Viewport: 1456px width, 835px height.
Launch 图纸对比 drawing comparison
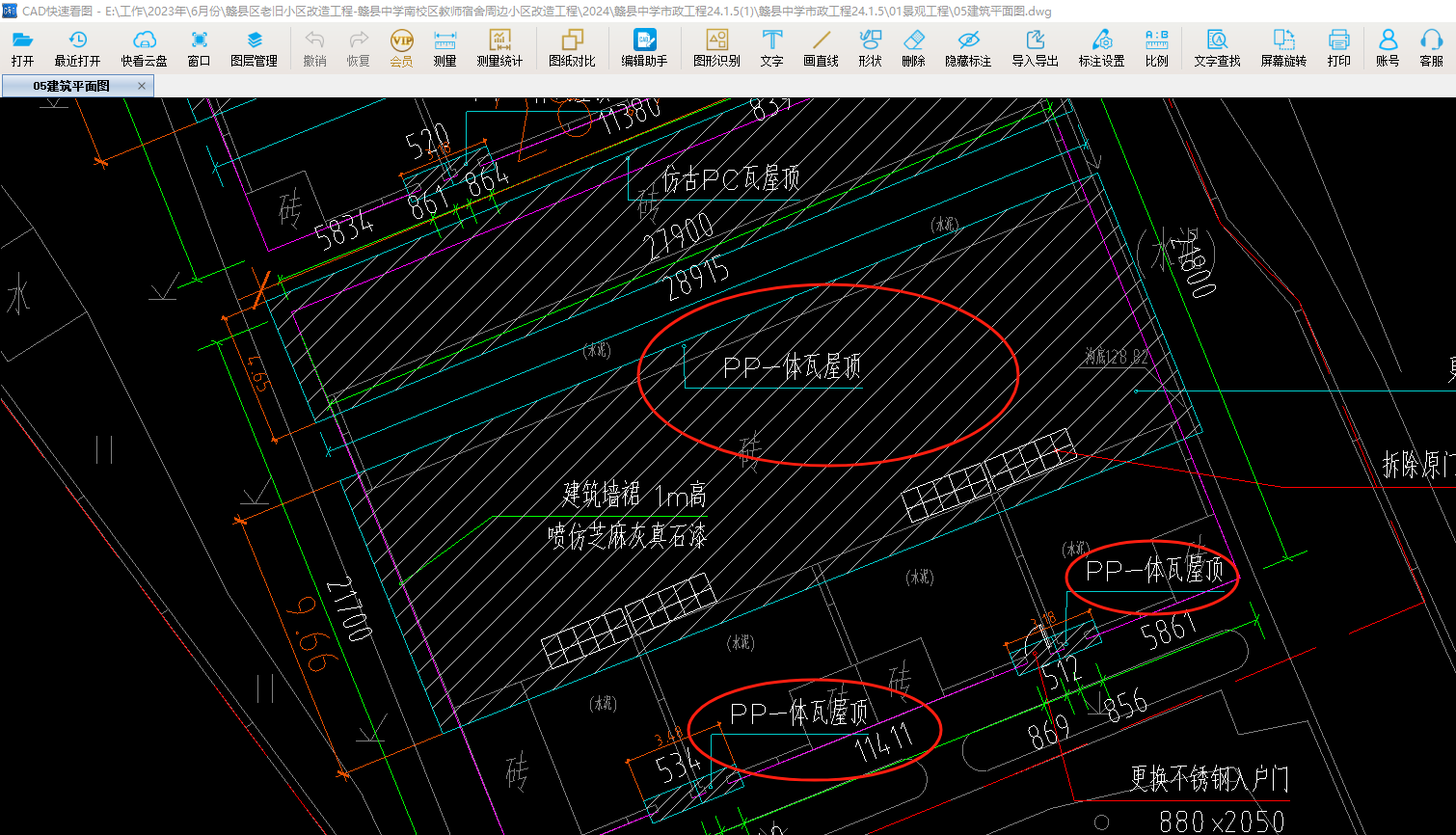pos(572,48)
